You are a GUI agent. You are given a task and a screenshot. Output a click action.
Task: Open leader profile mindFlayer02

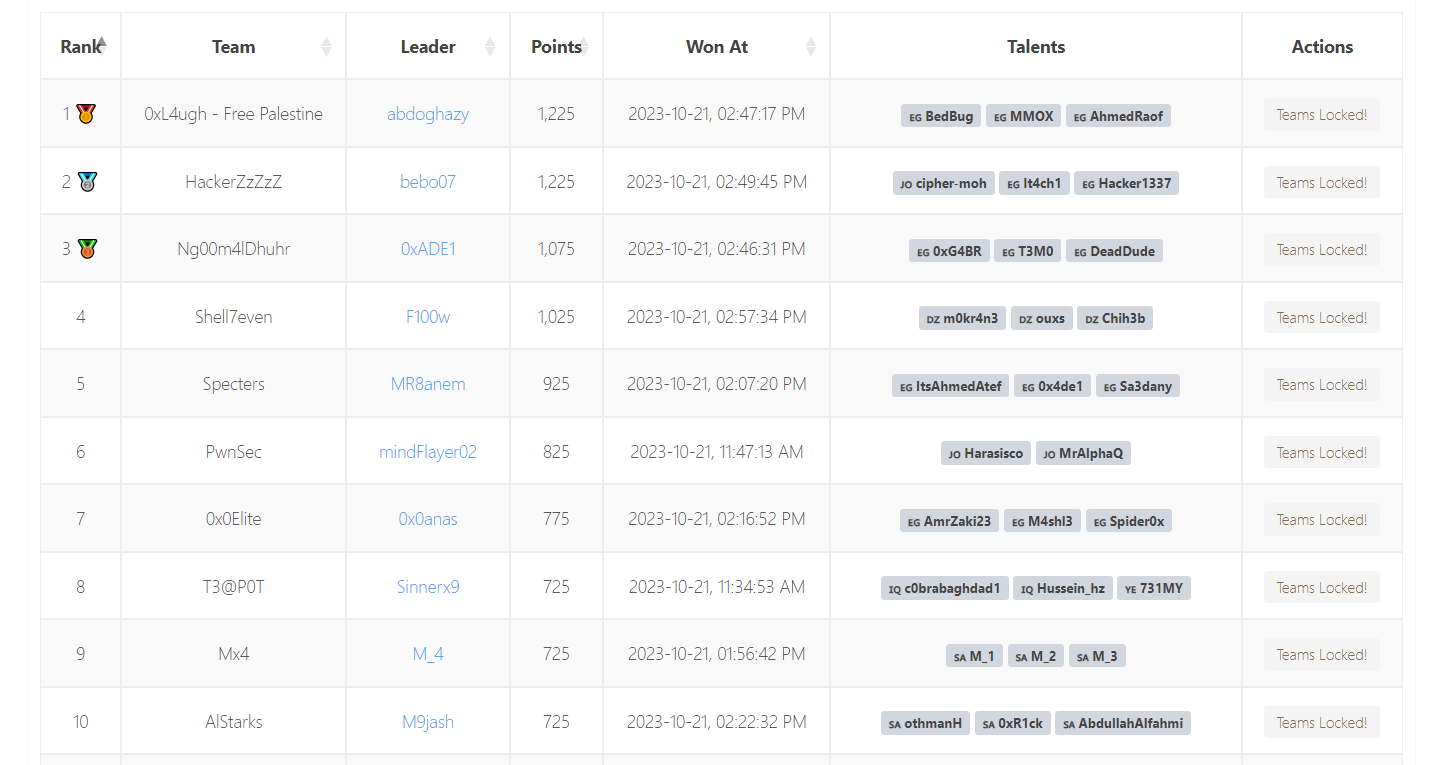(428, 452)
